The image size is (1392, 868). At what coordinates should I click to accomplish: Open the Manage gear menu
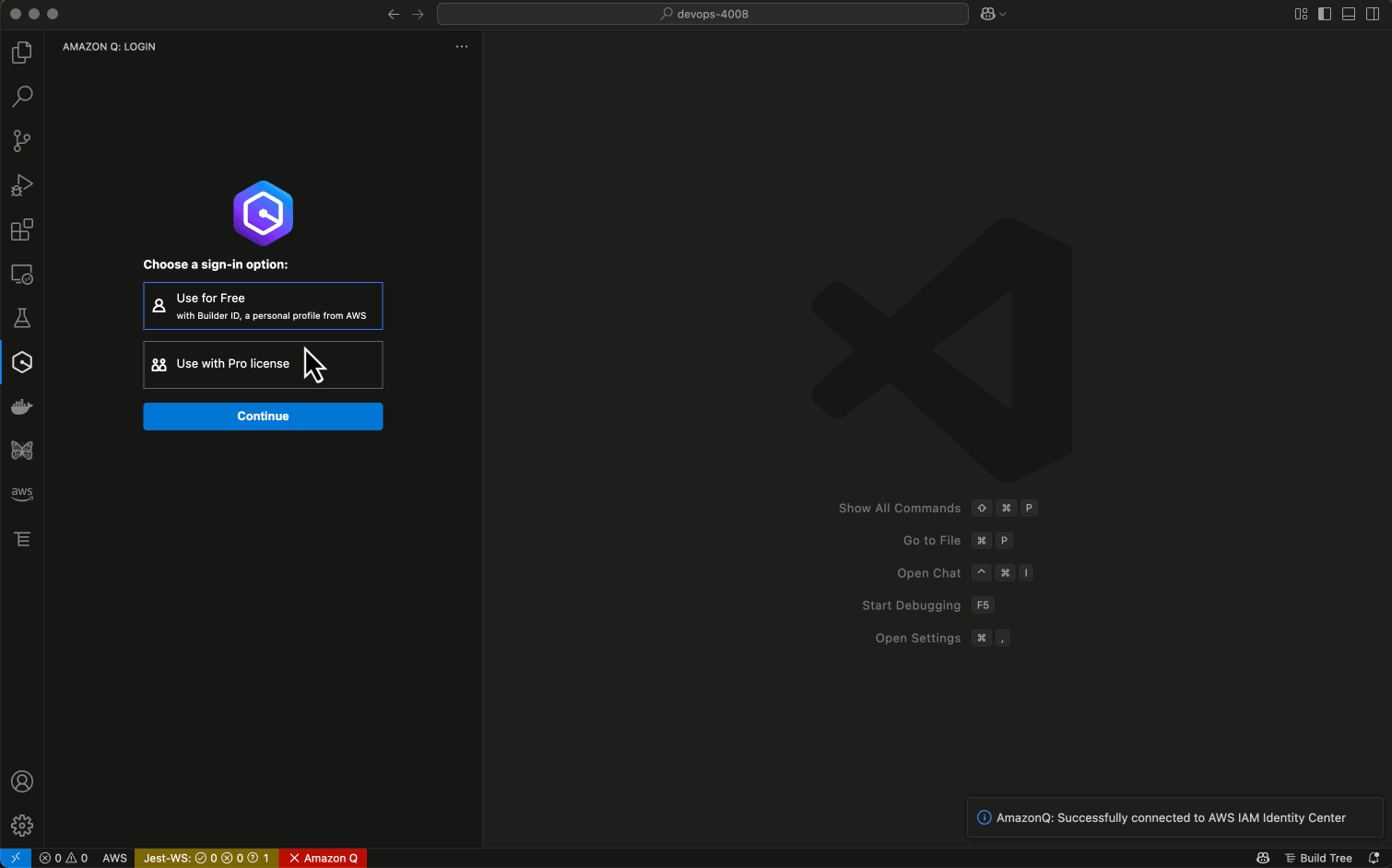22,826
